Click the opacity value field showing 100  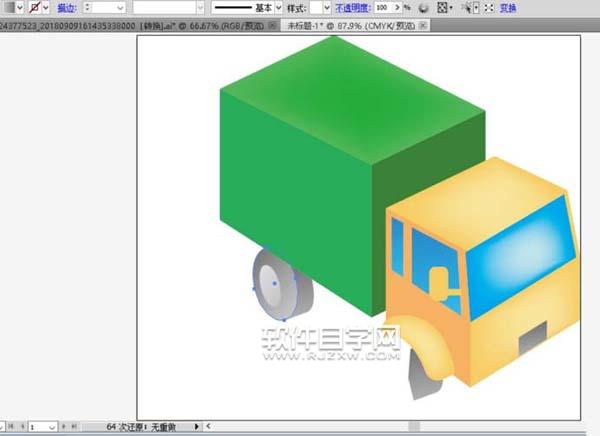point(384,8)
